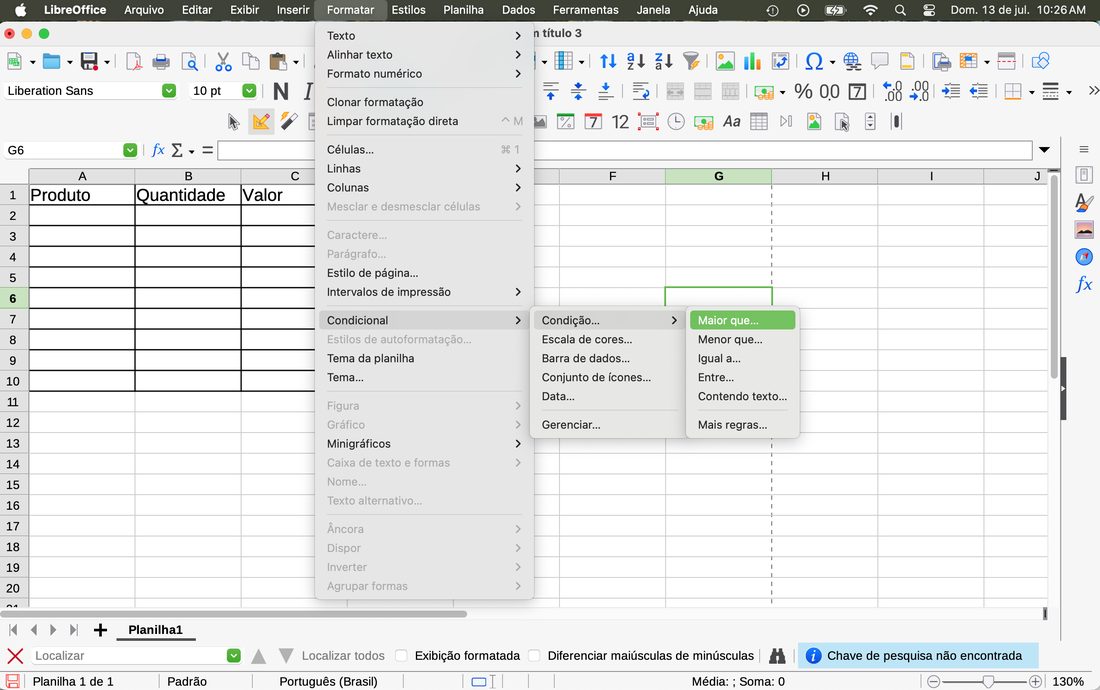
Task: Click the Insert Chart bar icon
Action: (752, 62)
